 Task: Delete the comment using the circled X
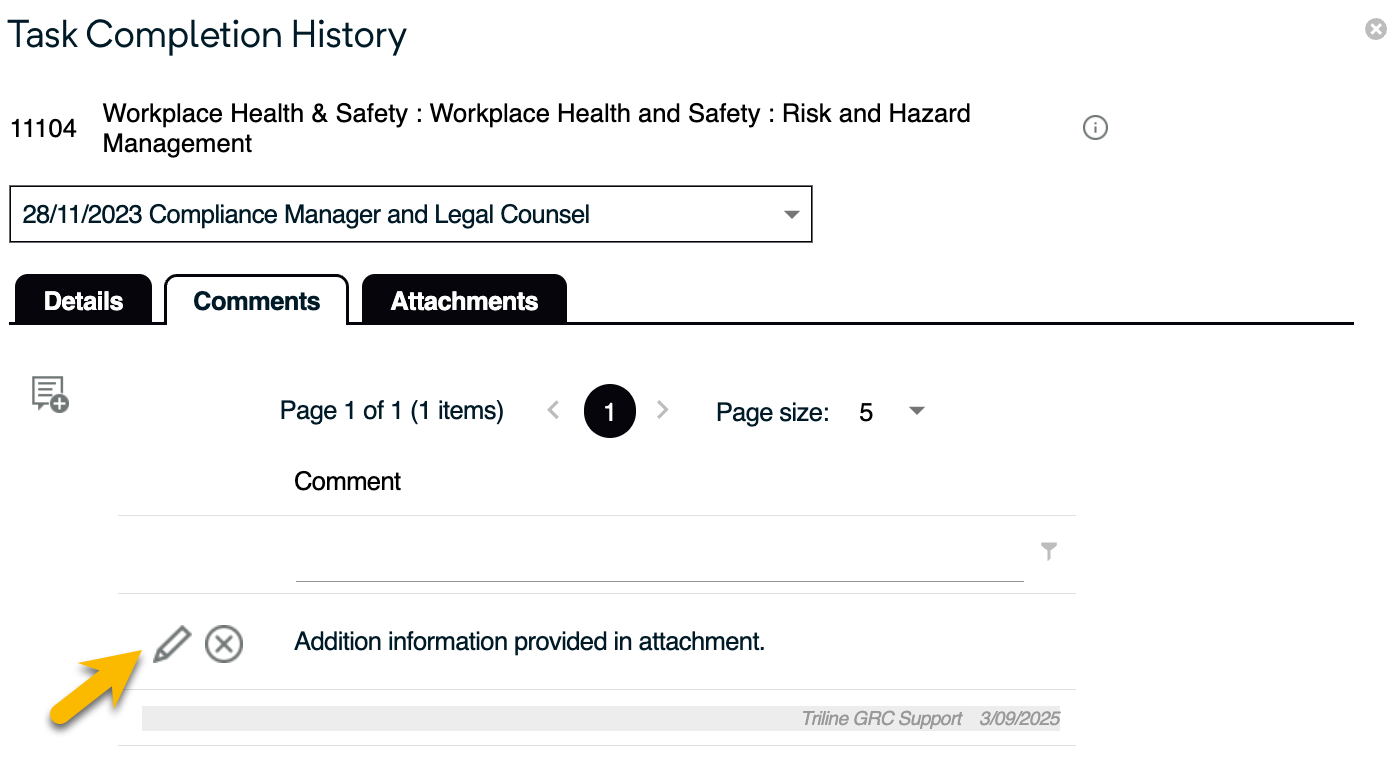tap(224, 644)
